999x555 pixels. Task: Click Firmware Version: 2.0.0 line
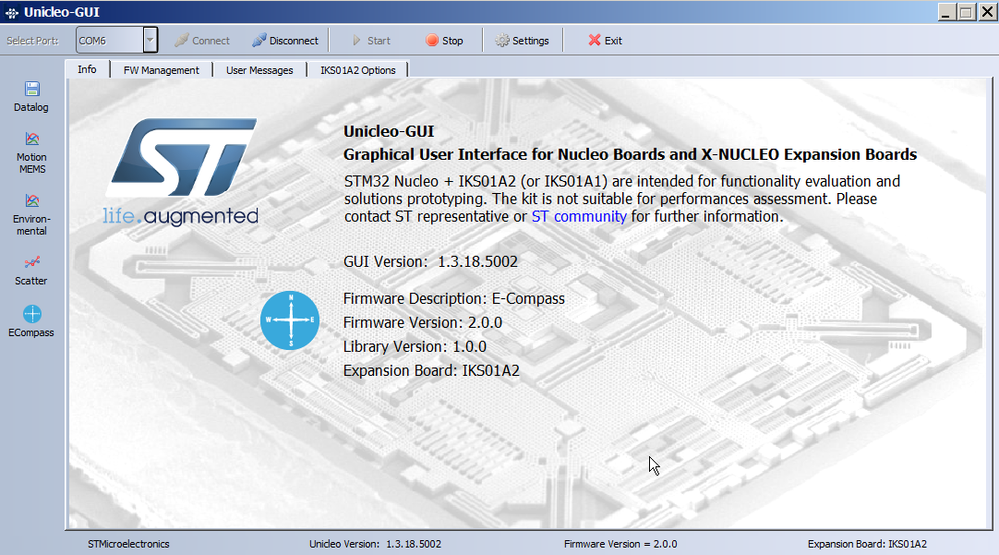click(423, 323)
